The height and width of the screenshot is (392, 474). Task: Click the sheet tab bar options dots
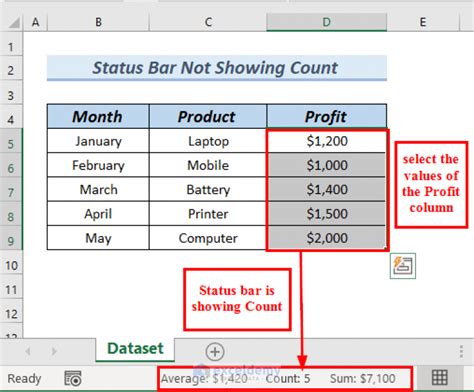click(x=461, y=351)
